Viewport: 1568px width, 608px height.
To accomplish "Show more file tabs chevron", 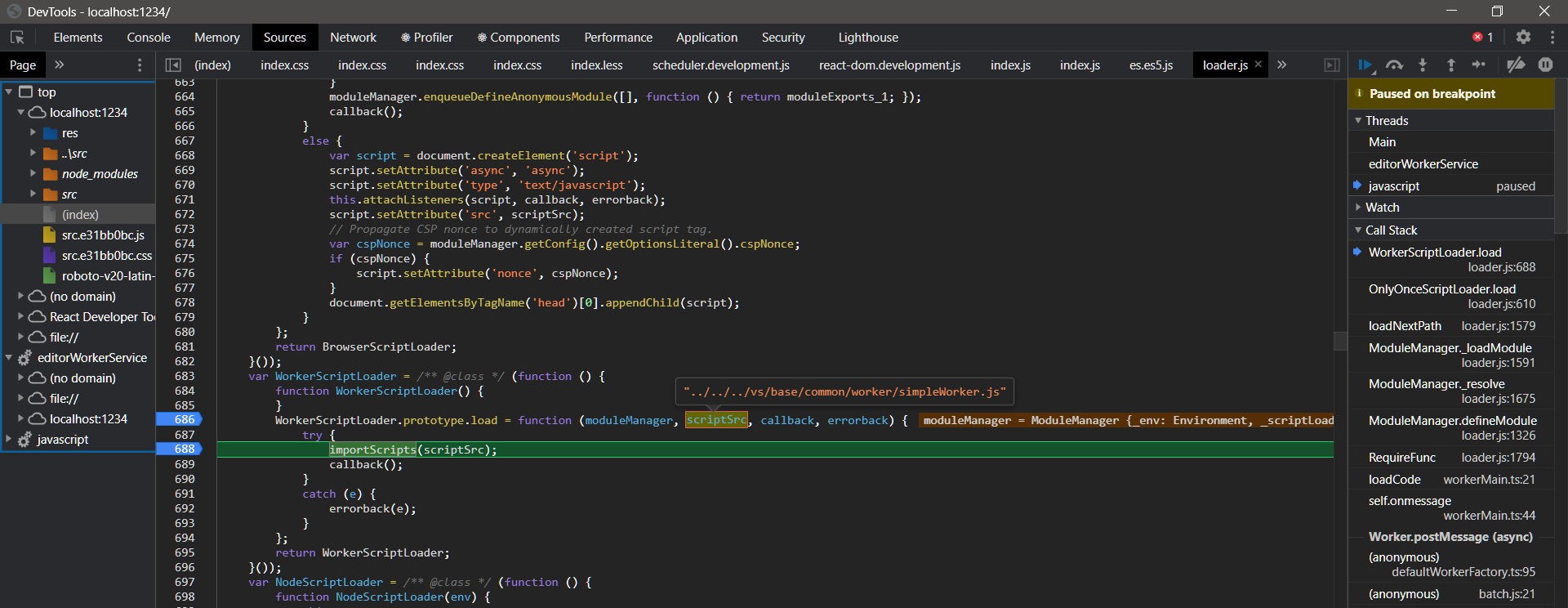I will coord(1282,65).
